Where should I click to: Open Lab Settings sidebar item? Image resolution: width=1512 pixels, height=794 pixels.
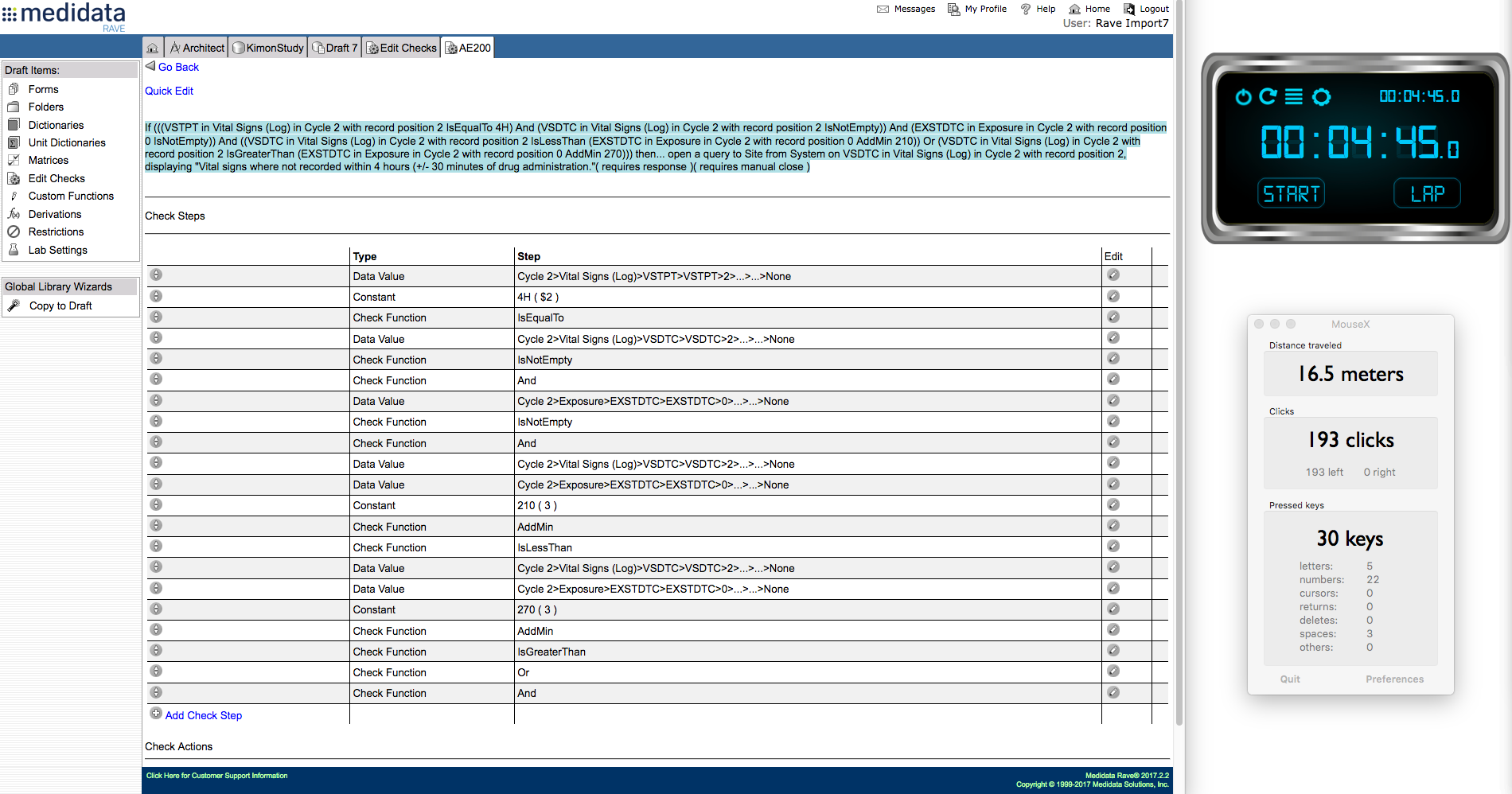coord(58,250)
